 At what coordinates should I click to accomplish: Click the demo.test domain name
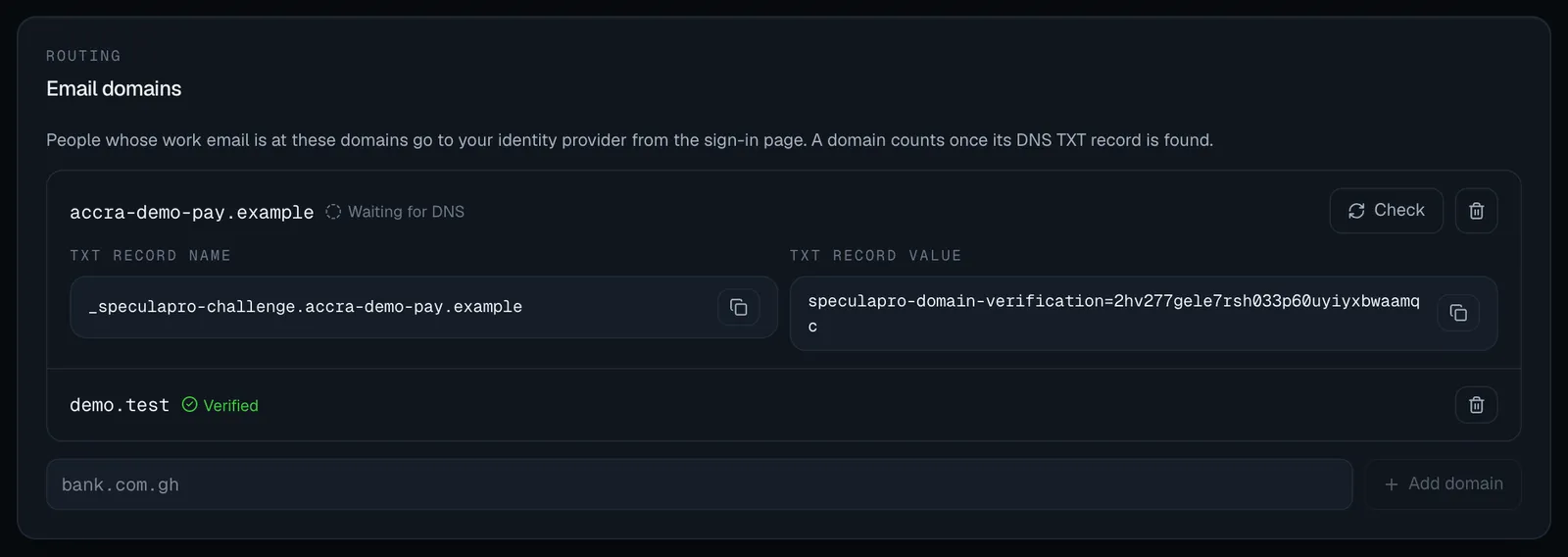[120, 405]
